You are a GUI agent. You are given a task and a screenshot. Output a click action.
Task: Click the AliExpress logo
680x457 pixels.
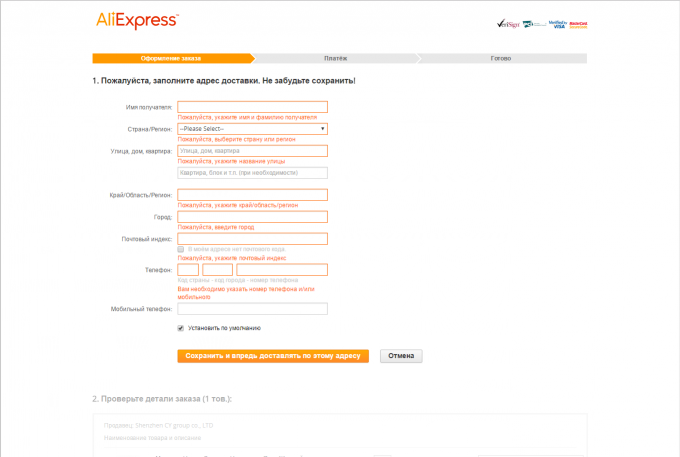(x=137, y=20)
